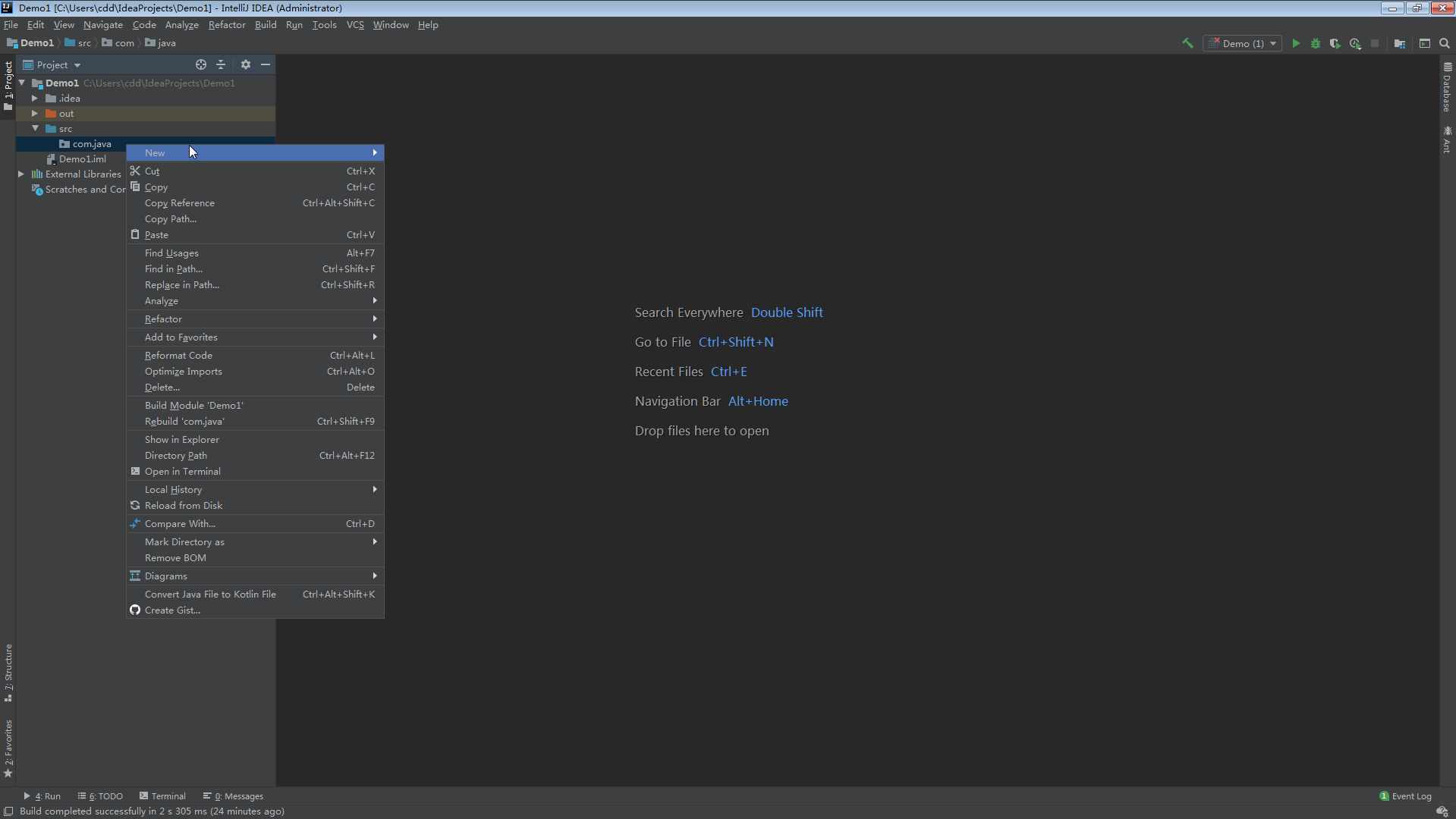Click com breadcrumb in navigation bar
The height and width of the screenshot is (819, 1456).
pos(118,43)
